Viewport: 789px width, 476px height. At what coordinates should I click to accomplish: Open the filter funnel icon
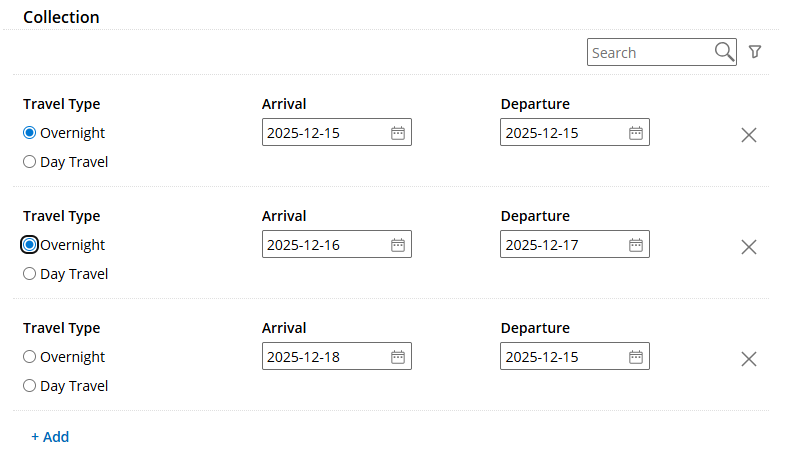pyautogui.click(x=755, y=52)
